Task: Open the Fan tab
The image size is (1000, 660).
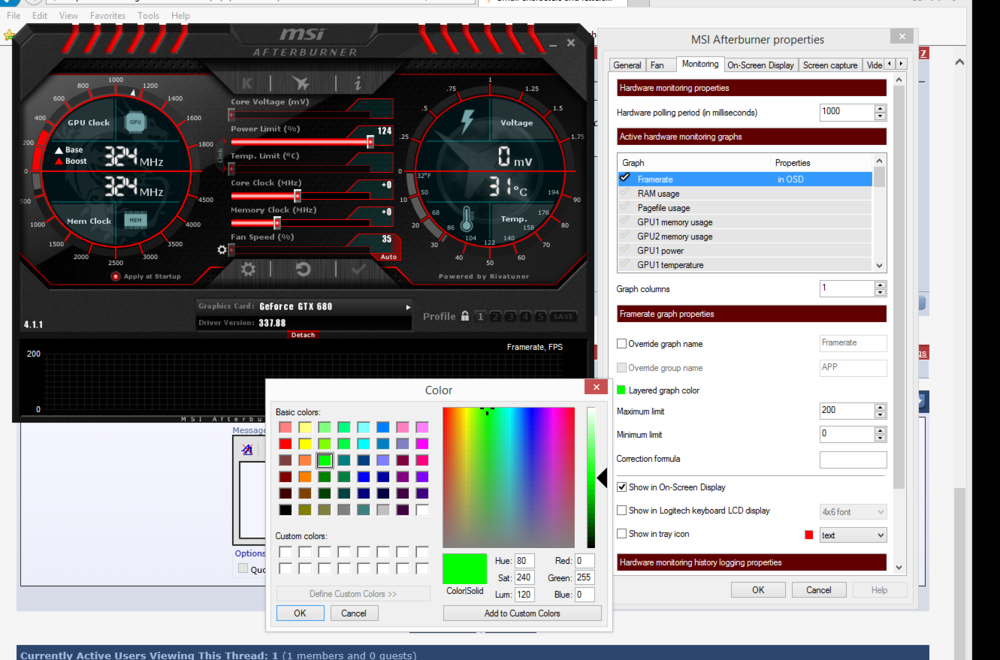Action: (x=657, y=65)
